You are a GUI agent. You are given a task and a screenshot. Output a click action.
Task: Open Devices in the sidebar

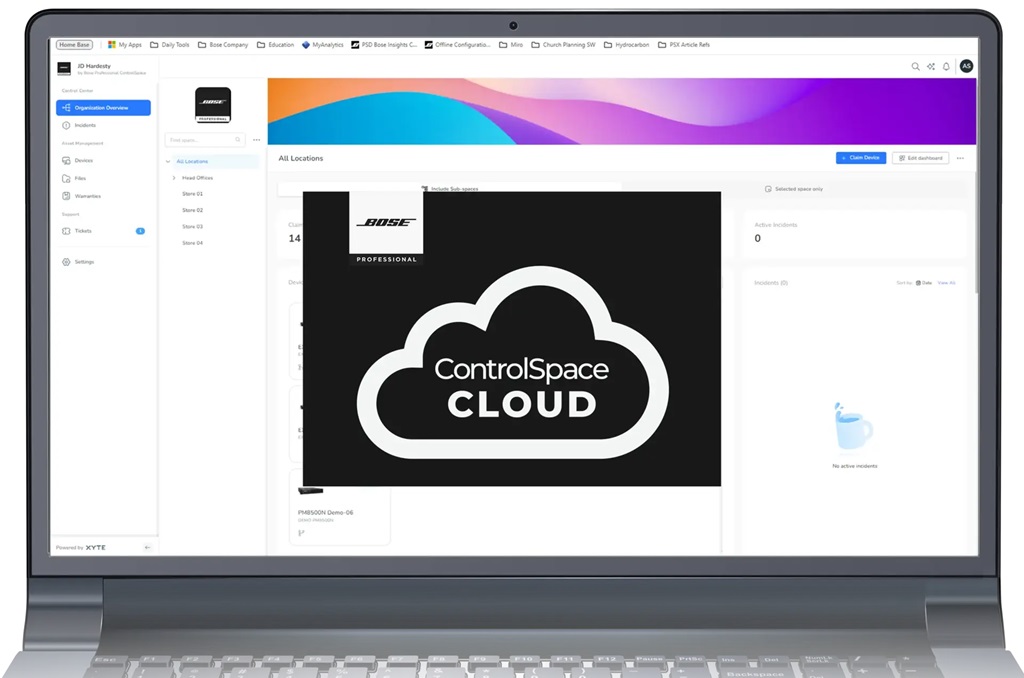(x=83, y=160)
